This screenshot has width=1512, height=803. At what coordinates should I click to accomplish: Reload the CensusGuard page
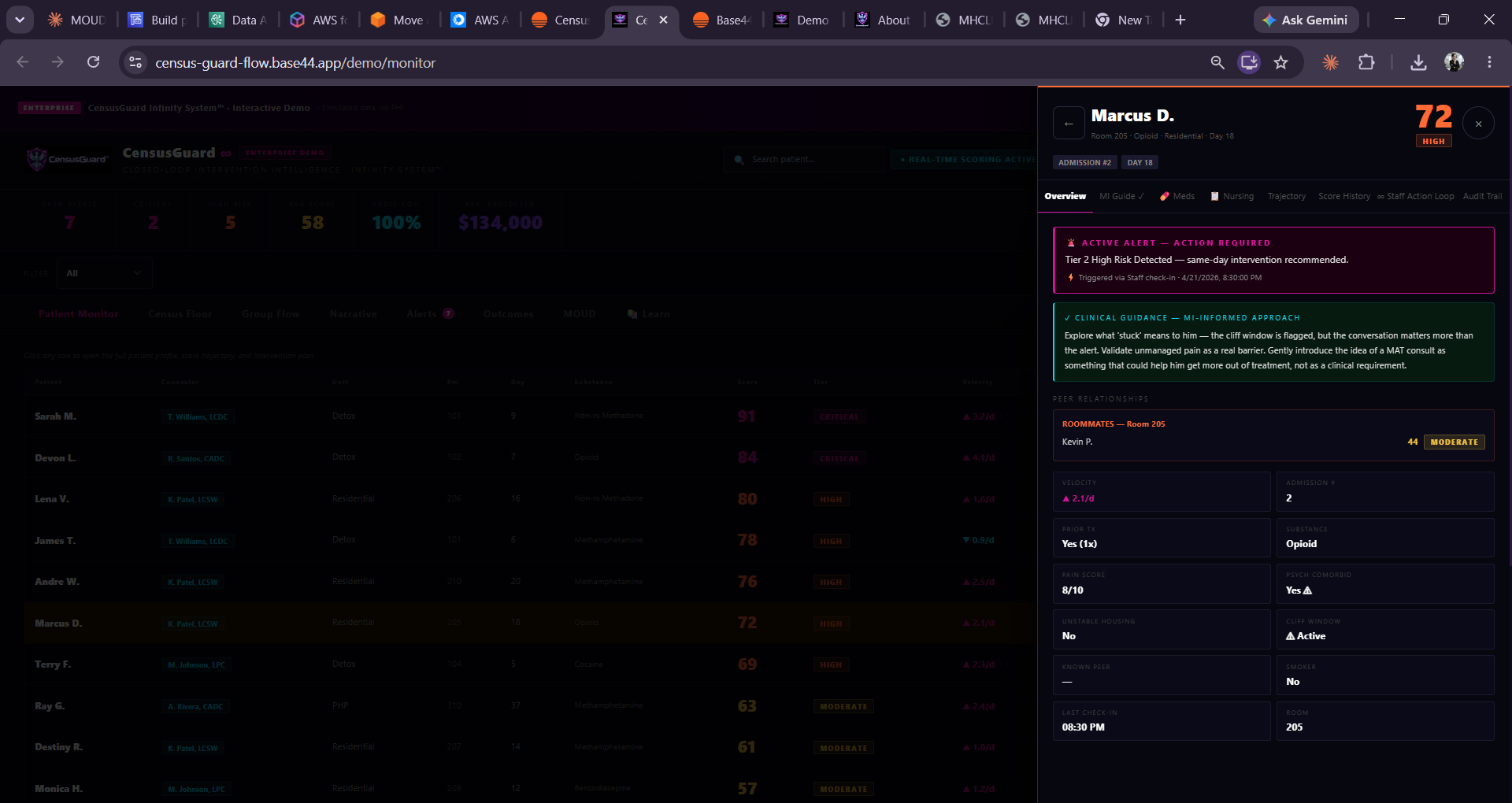pos(93,62)
